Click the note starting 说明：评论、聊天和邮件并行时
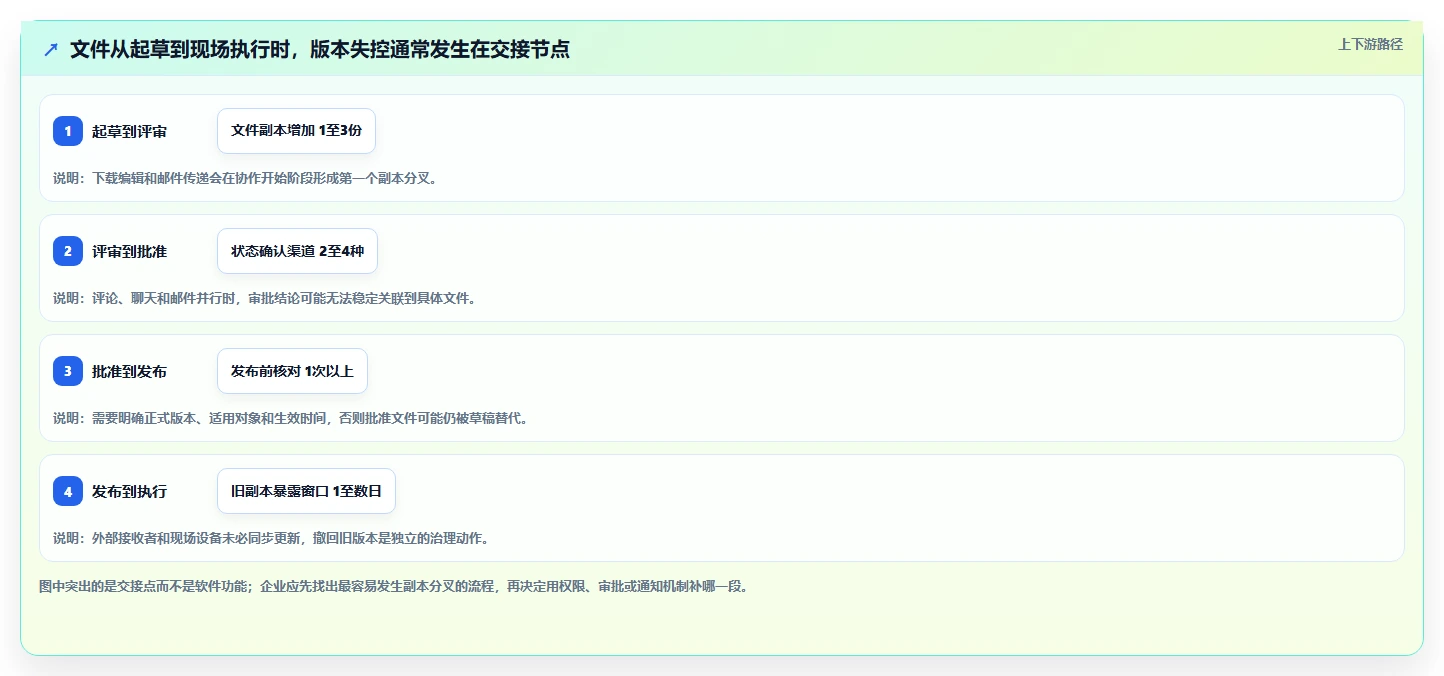This screenshot has height=676, width=1444. point(264,298)
